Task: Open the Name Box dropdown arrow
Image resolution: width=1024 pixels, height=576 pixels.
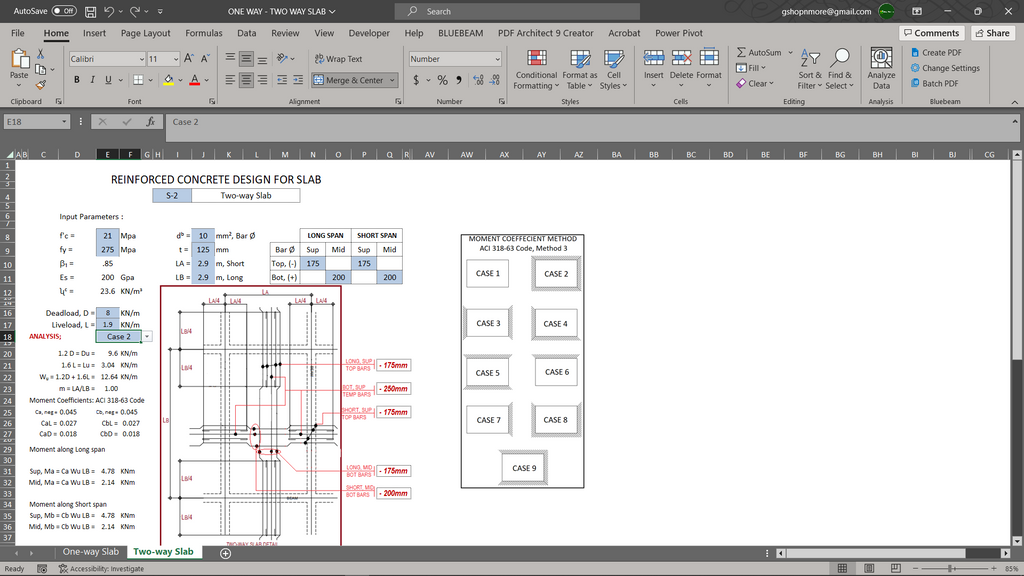Action: click(64, 121)
